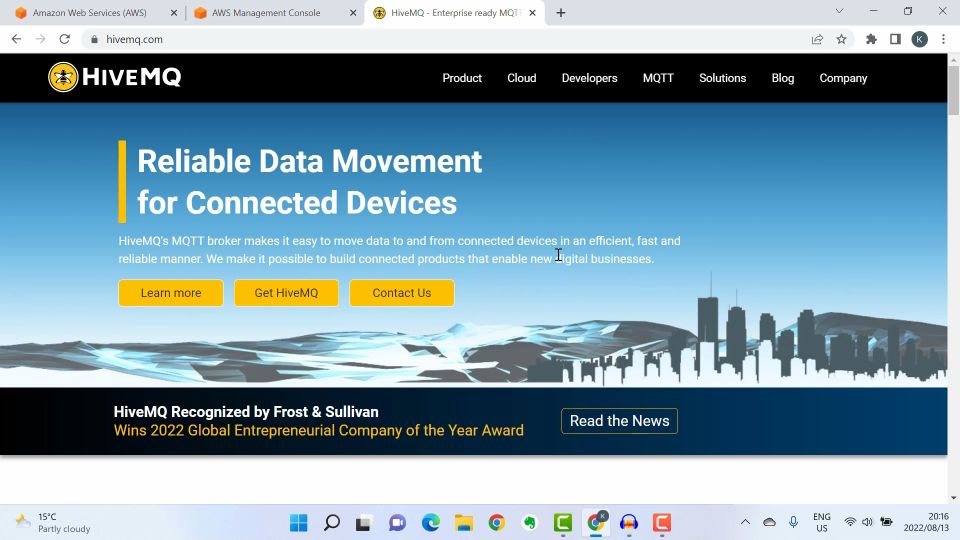Toggle Chrome side panel

pyautogui.click(x=895, y=39)
